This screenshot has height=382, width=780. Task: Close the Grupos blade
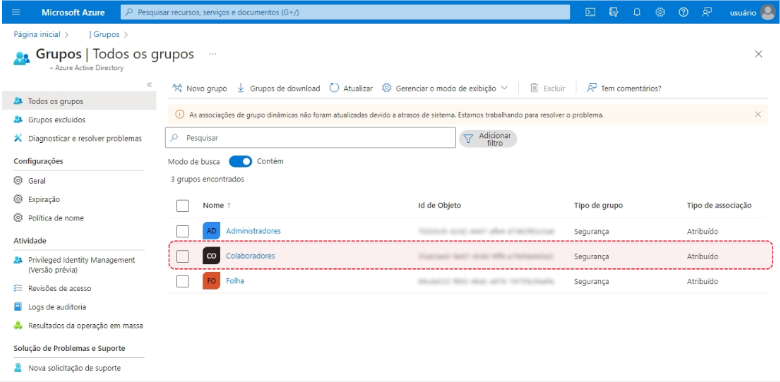click(x=758, y=54)
